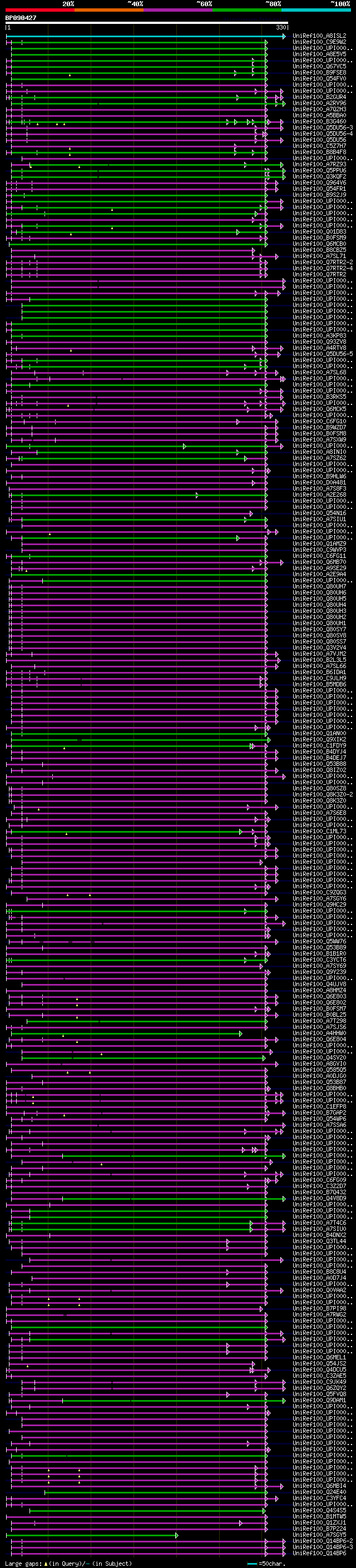This screenshot has width=356, height=1568.
Task: Select the UniRef100_Q7RTR2-2 entry
Action: point(323,263)
